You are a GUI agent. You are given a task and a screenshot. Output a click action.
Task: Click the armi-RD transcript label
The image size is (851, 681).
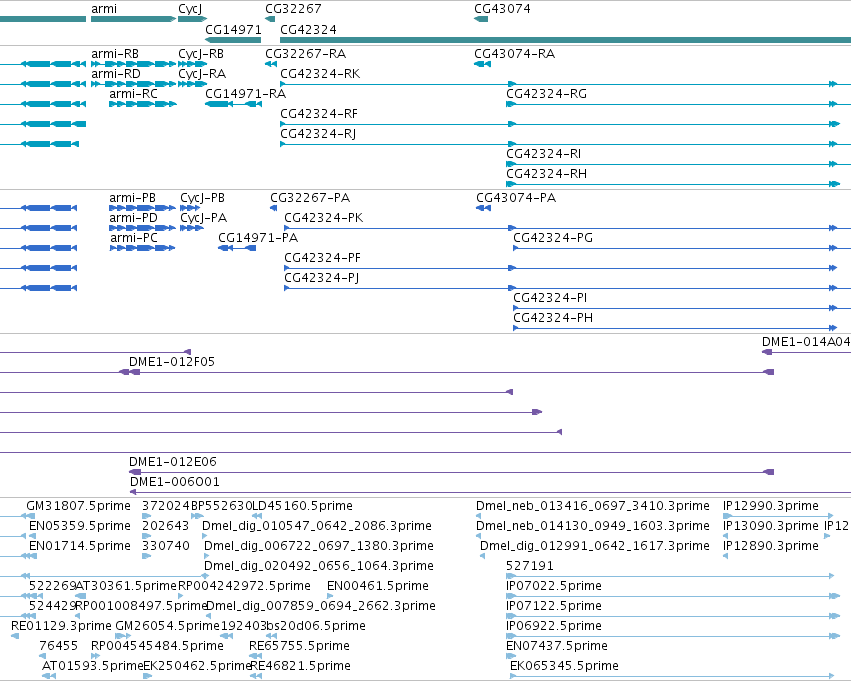[x=116, y=74]
